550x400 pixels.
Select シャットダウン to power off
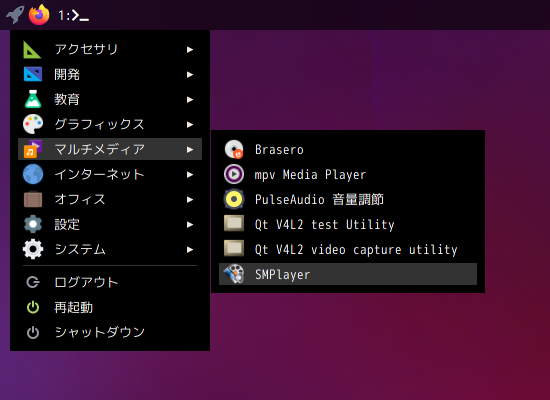point(110,332)
